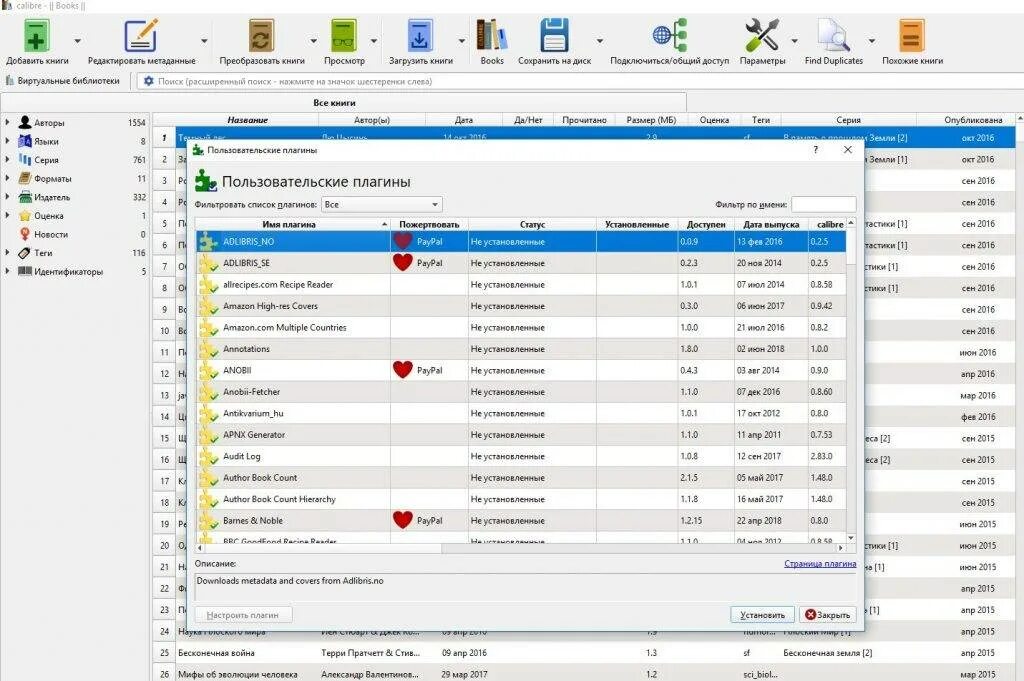Open Параметры dropdown arrow
The width and height of the screenshot is (1024, 681).
pos(794,40)
